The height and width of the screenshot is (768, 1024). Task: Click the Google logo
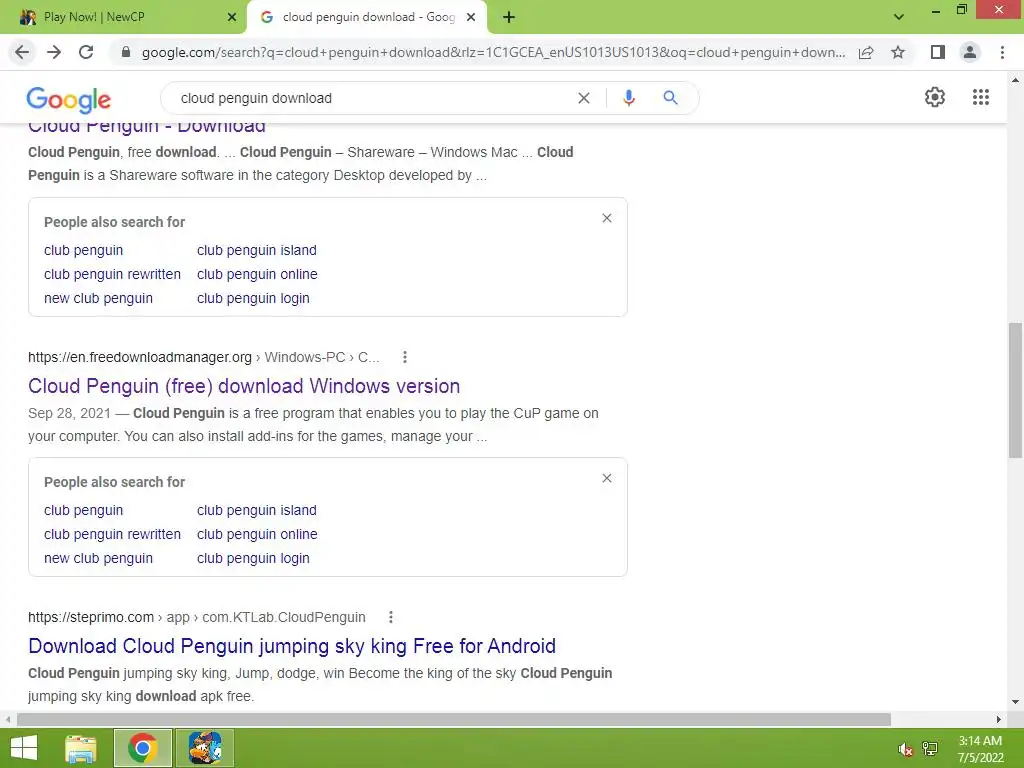pos(69,100)
